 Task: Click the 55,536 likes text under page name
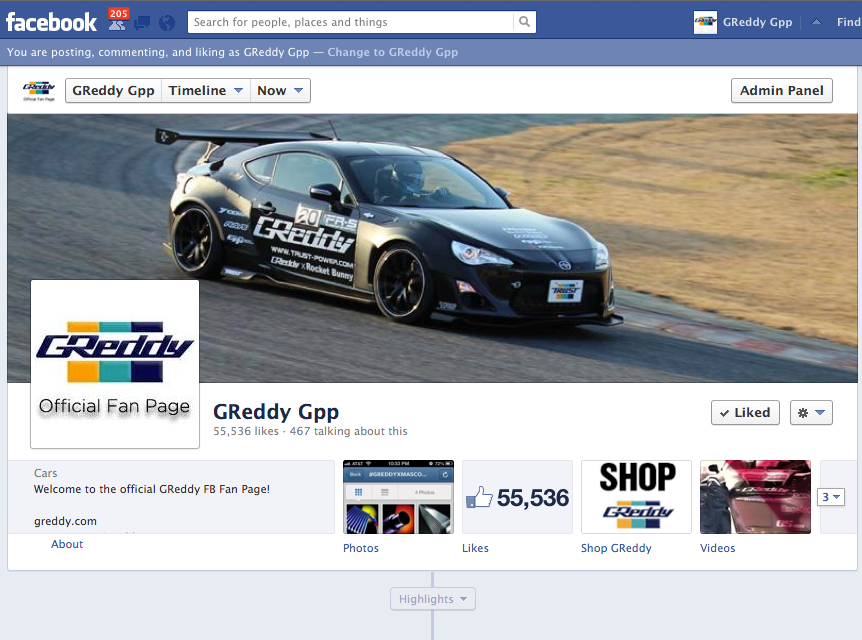(x=246, y=431)
